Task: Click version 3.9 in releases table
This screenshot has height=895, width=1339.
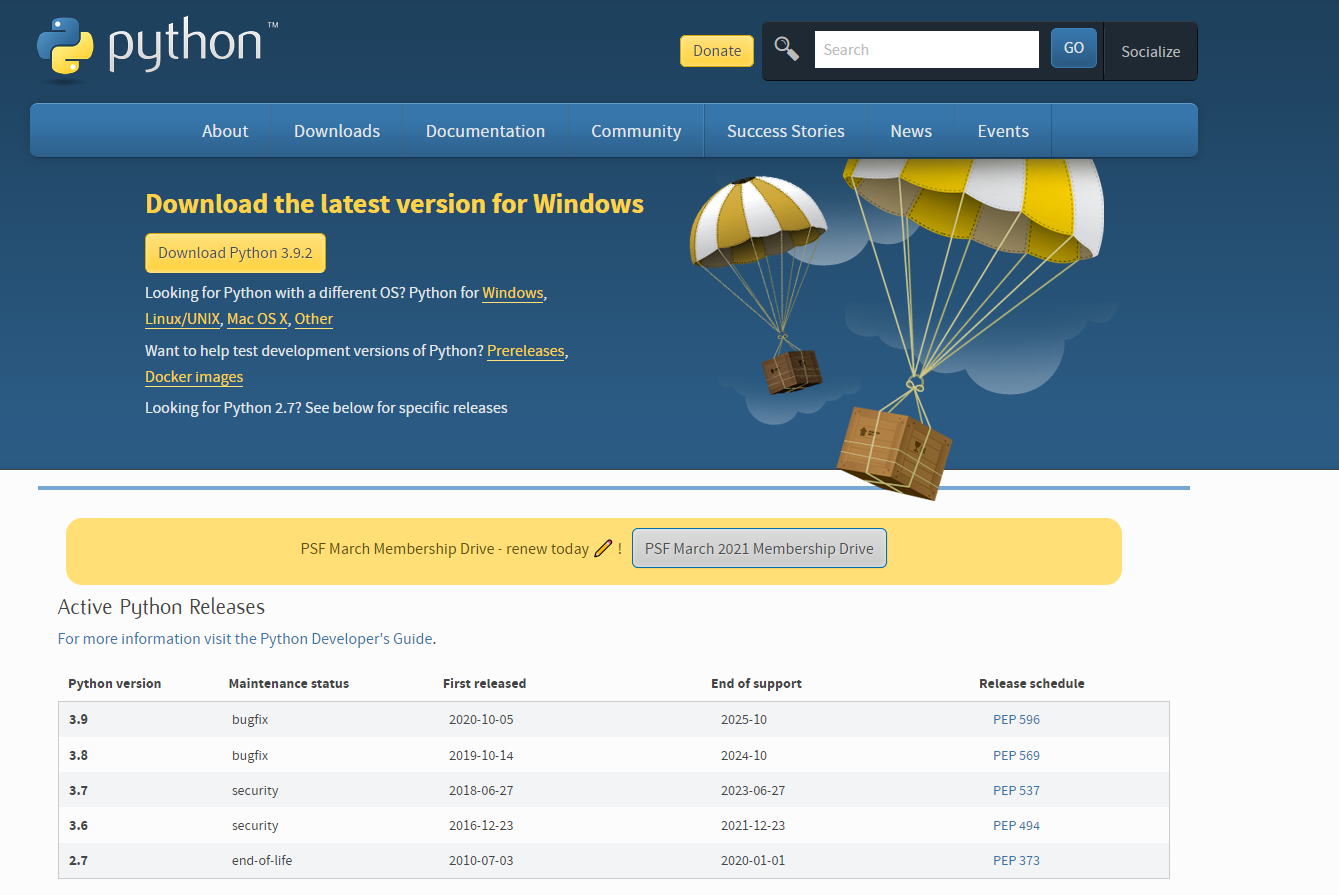Action: (x=78, y=720)
